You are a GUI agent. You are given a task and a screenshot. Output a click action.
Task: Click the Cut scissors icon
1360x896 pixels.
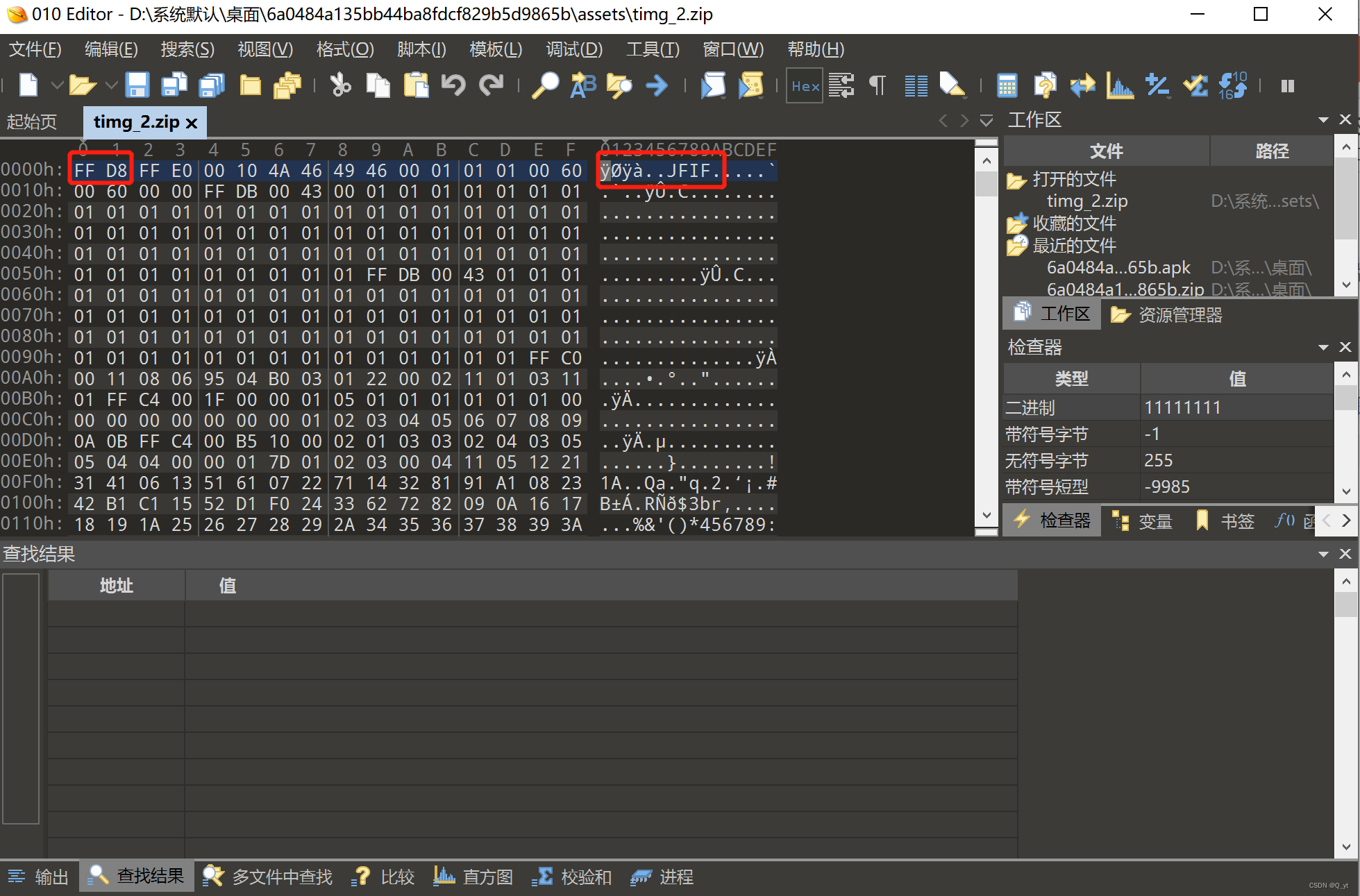click(x=340, y=85)
